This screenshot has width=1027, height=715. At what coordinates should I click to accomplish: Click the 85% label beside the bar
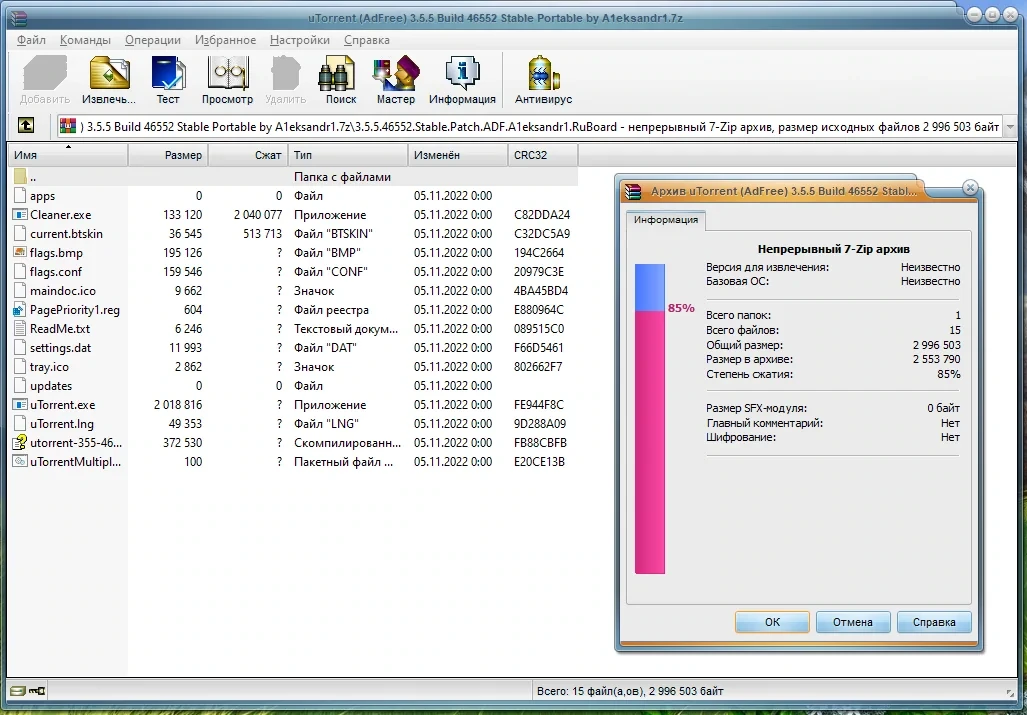coord(681,308)
